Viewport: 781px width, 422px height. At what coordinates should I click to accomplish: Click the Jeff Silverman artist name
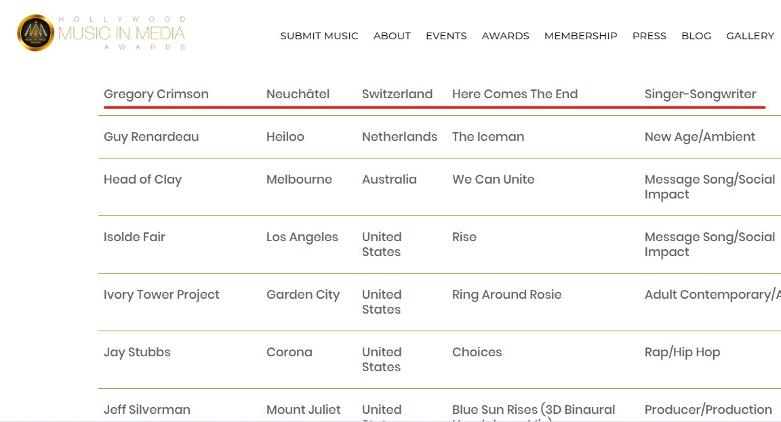[147, 410]
